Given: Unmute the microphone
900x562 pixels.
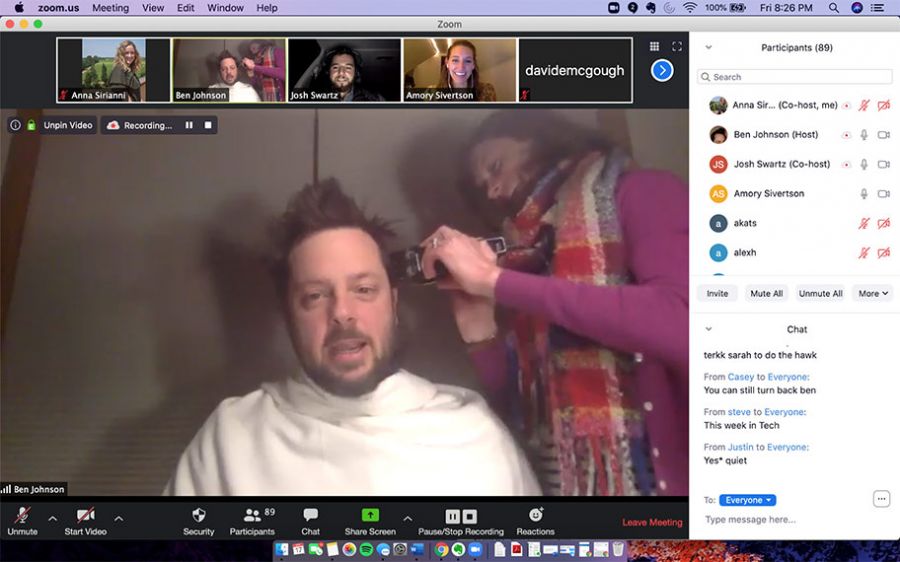Looking at the screenshot, I should pos(22,515).
